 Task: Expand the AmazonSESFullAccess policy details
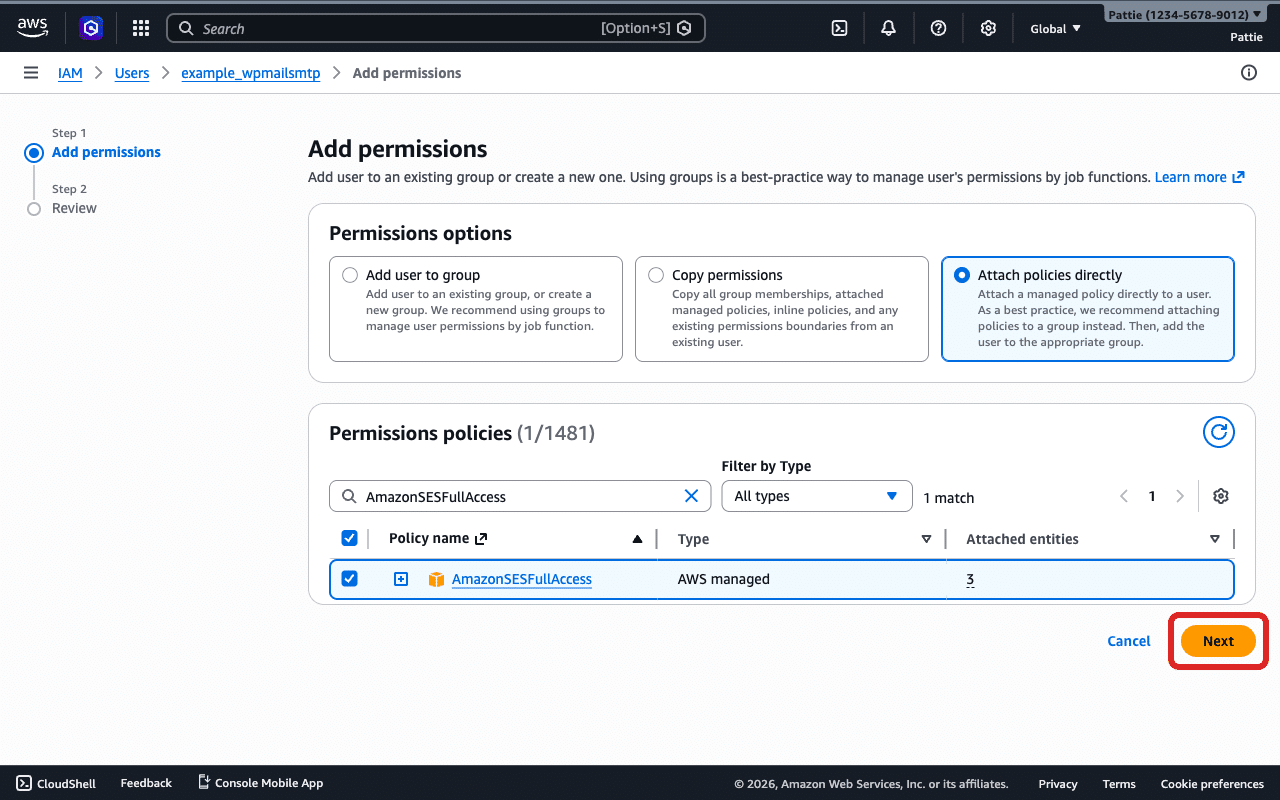(x=401, y=579)
